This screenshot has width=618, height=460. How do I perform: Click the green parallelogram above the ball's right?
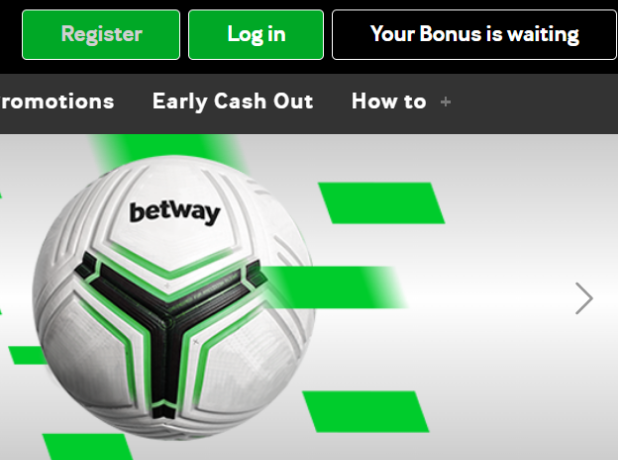coord(382,203)
